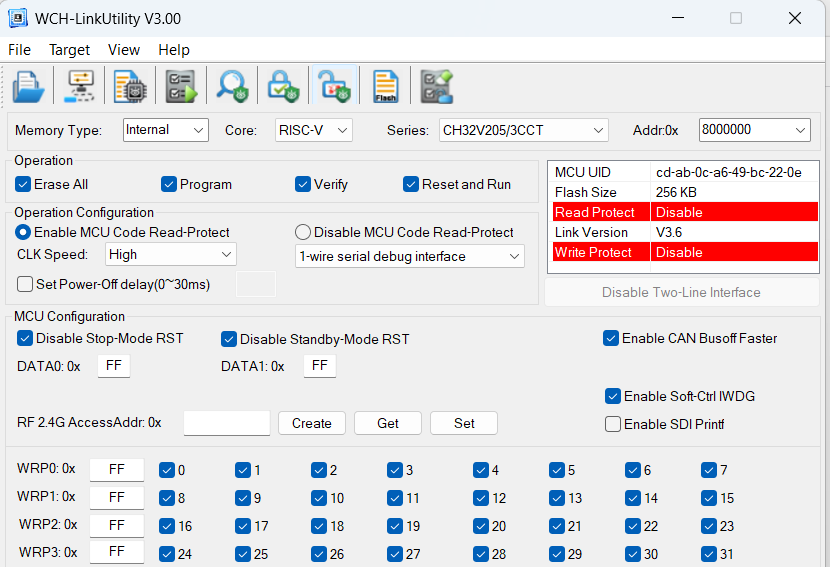Image resolution: width=830 pixels, height=567 pixels.
Task: Click the query chip info toolbar icon
Action: tap(130, 86)
